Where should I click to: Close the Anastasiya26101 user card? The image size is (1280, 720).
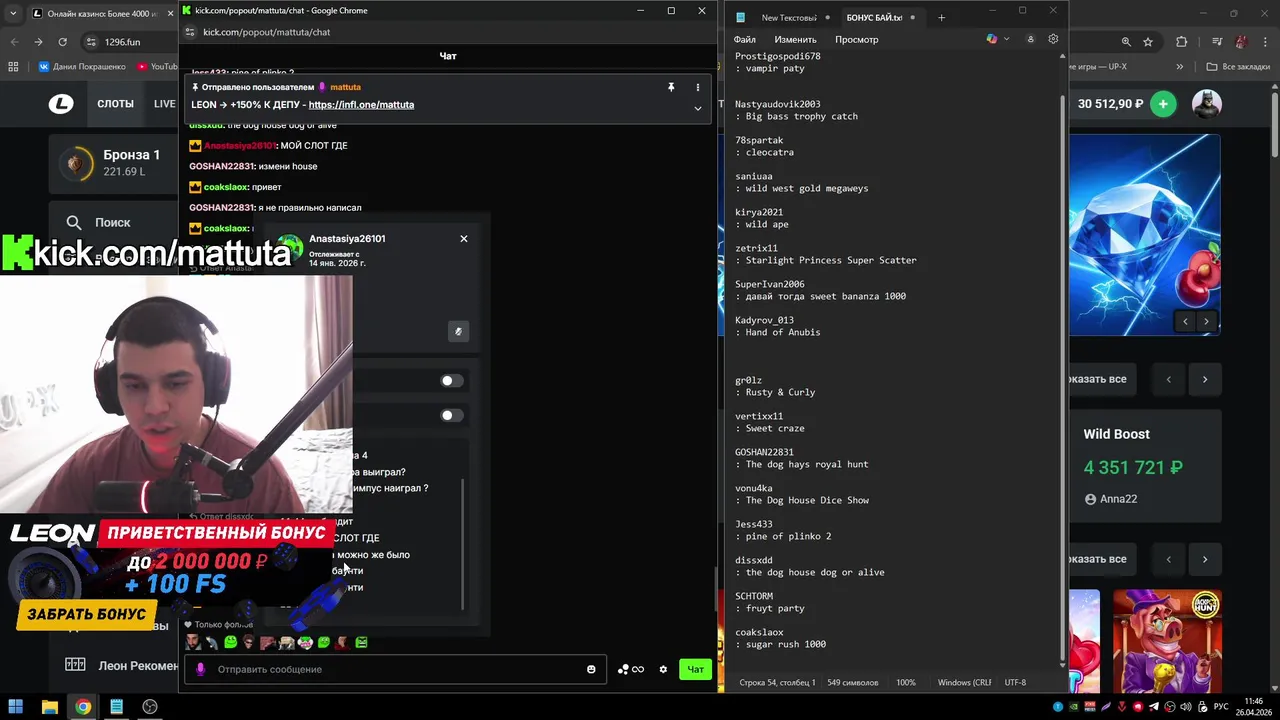[x=464, y=238]
